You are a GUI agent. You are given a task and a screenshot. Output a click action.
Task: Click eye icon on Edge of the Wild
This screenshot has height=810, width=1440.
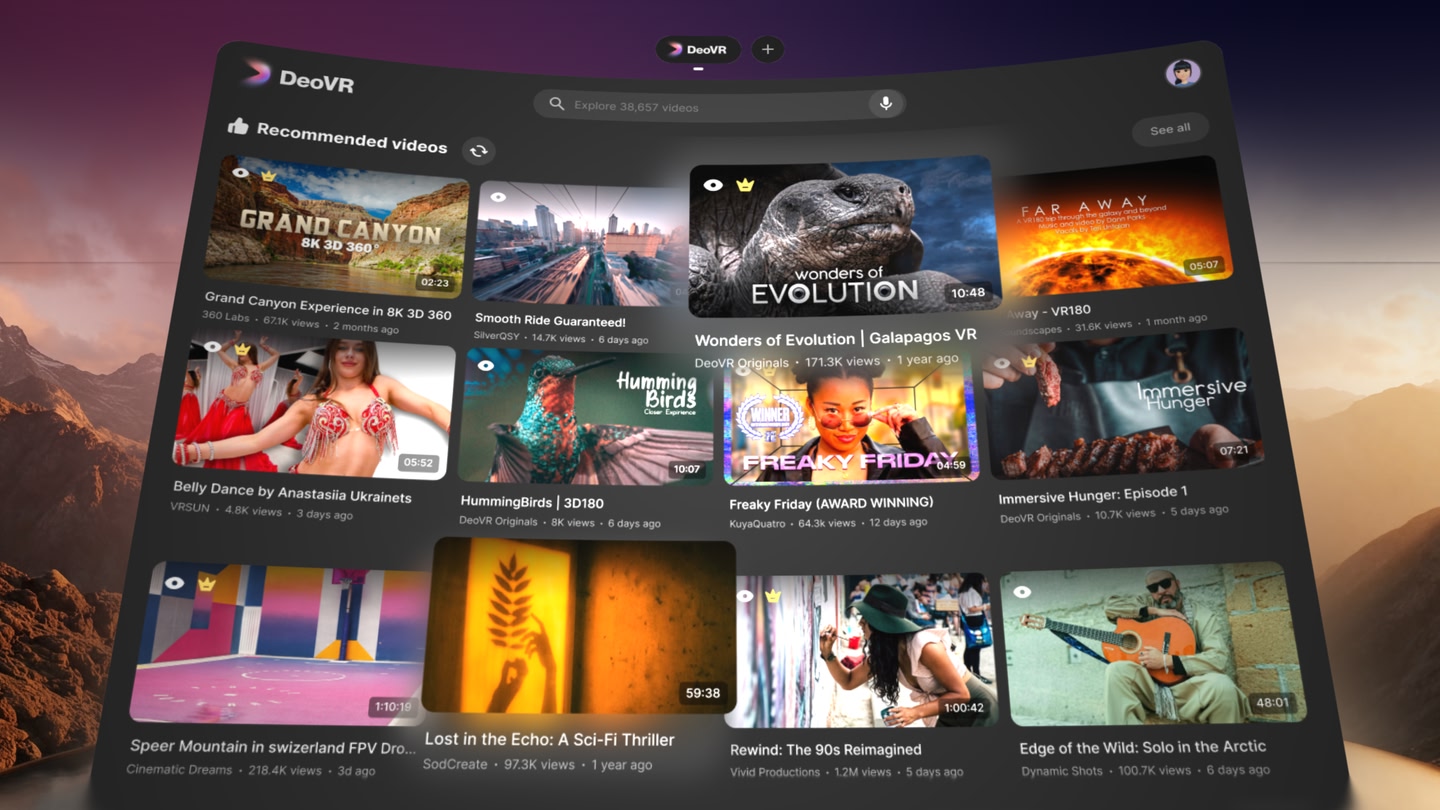tap(1022, 592)
